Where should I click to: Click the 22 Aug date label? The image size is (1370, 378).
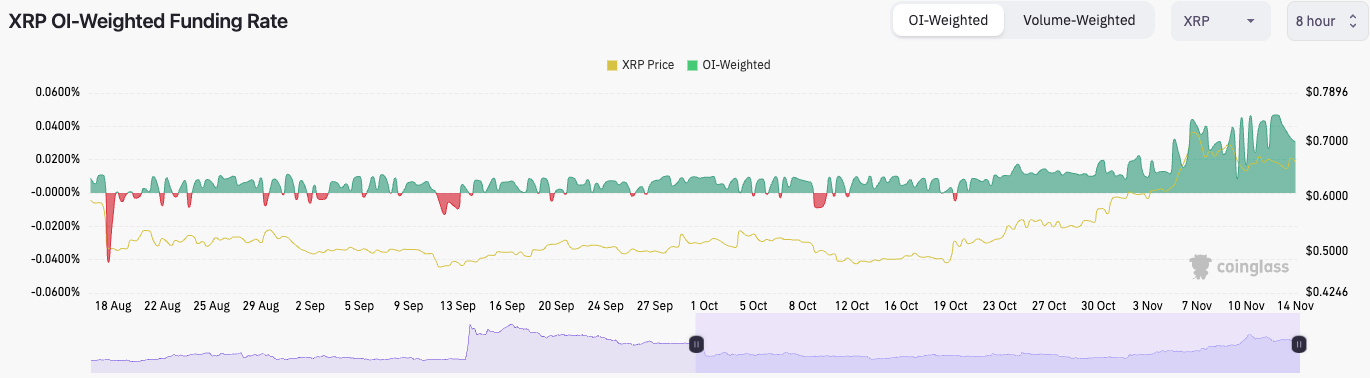[162, 306]
